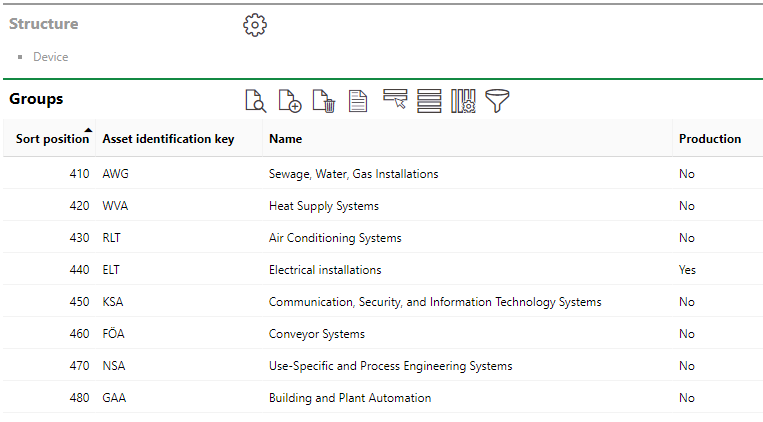Click the view record magnifier icon
The image size is (763, 422).
[256, 100]
